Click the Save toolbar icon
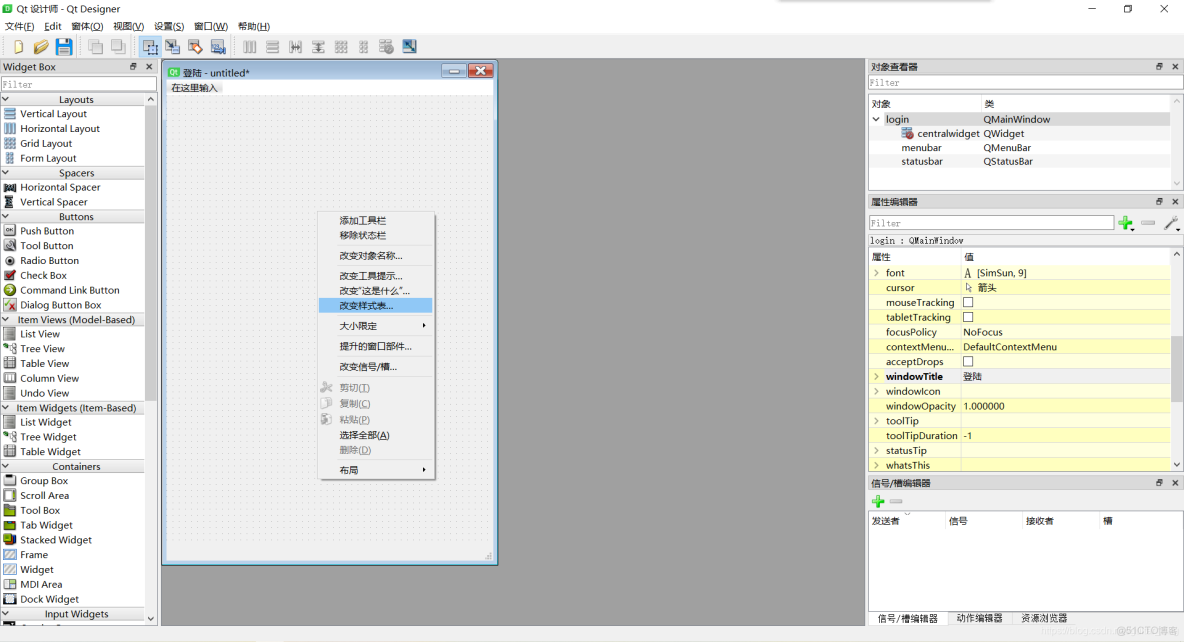Viewport: 1184px width, 642px height. tap(63, 46)
